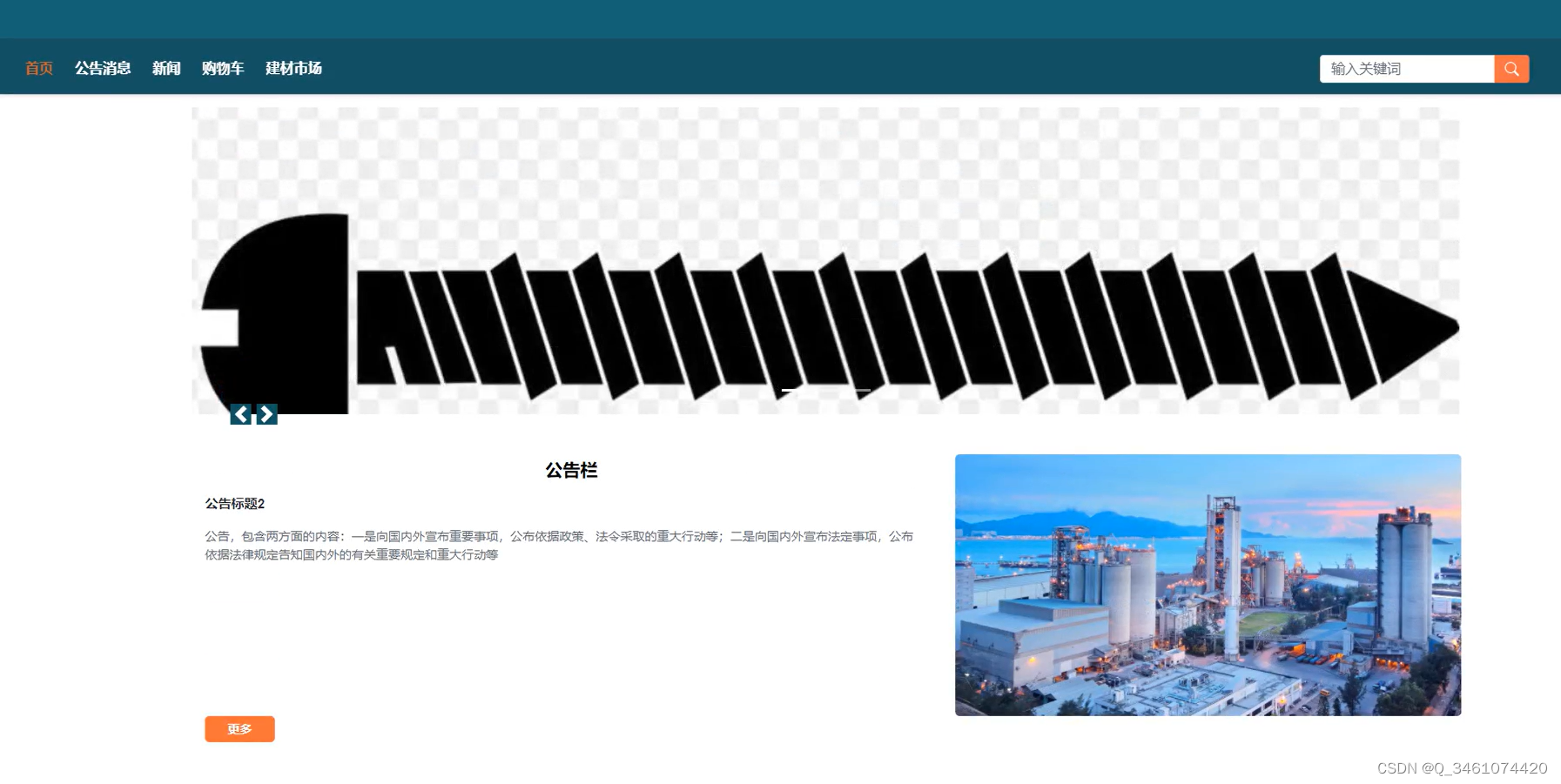Screen dimensions: 1561x784
Task: Open the 公告消息 navigation item
Action: pos(103,68)
